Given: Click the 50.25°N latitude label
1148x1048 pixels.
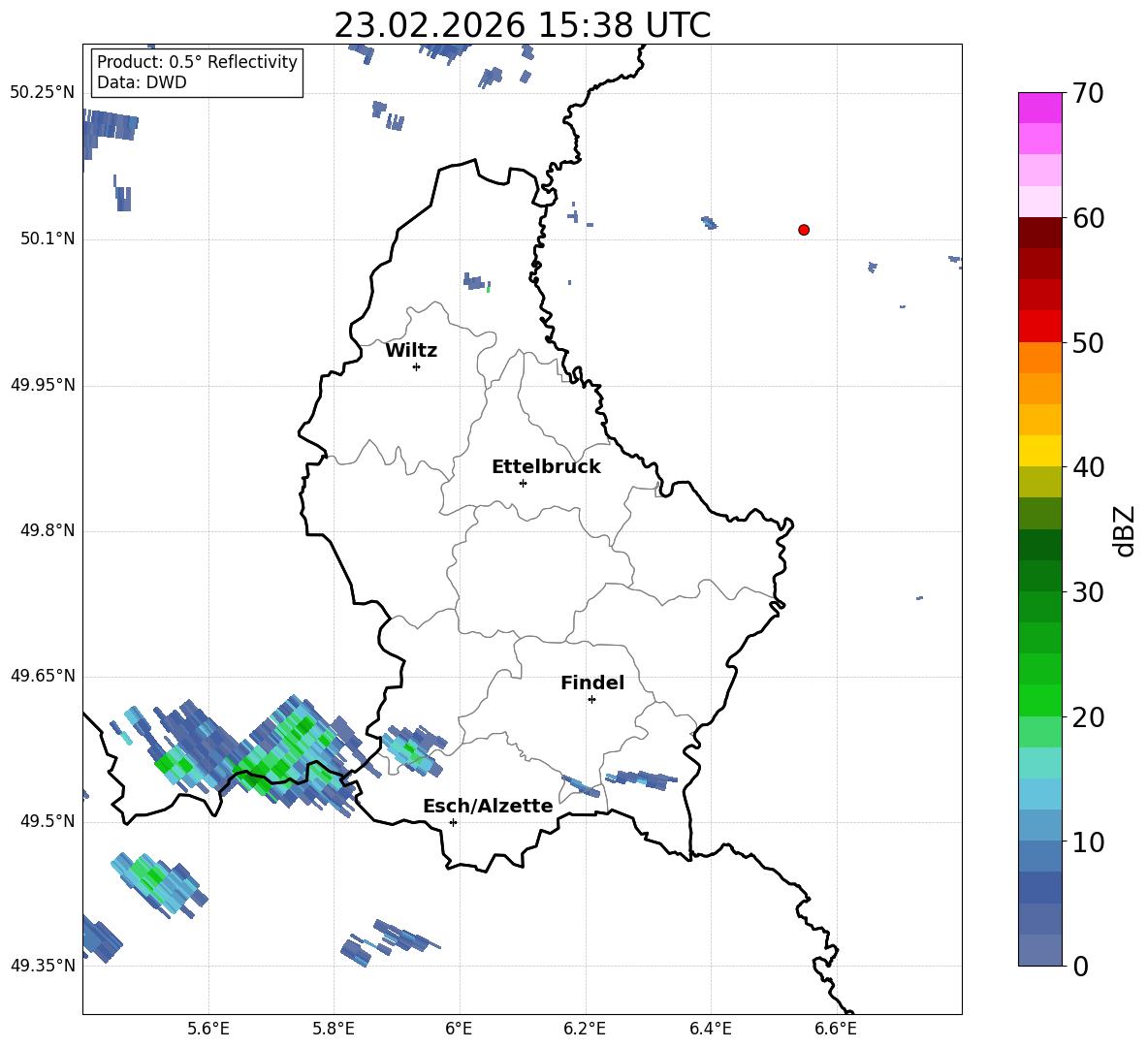Looking at the screenshot, I should coord(43,93).
